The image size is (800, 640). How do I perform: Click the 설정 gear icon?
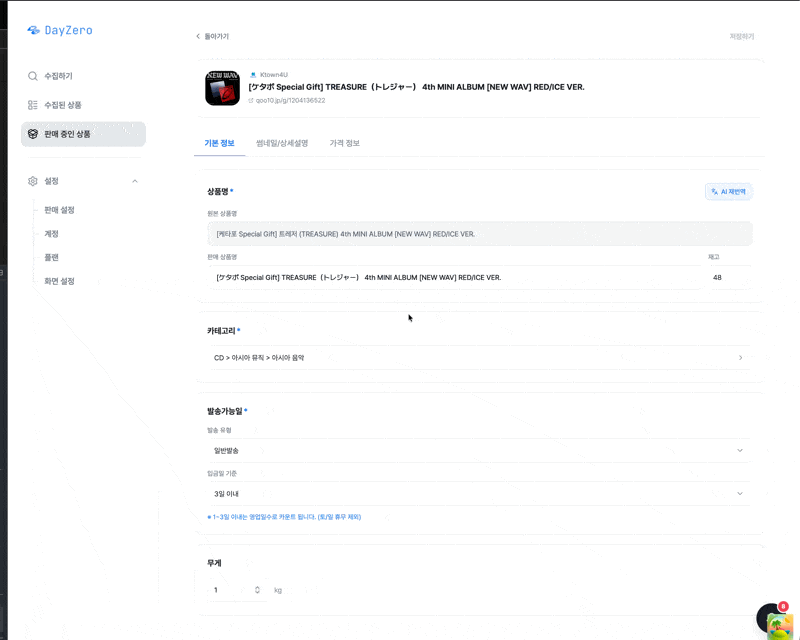coord(33,181)
